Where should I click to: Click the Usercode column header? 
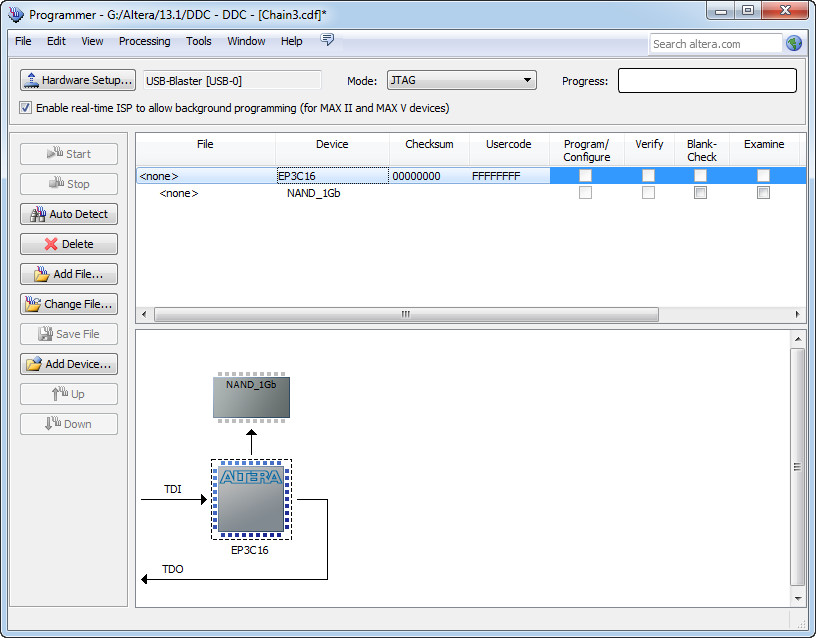509,150
